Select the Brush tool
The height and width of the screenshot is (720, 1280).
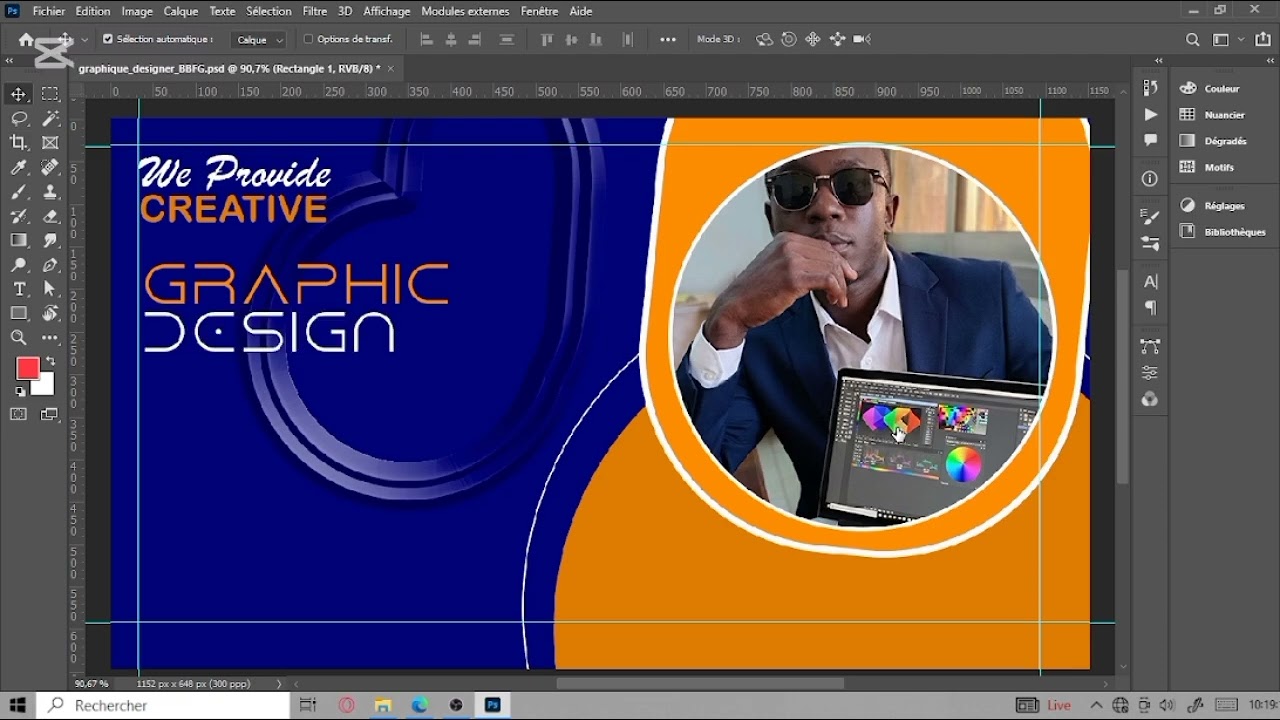tap(19, 192)
